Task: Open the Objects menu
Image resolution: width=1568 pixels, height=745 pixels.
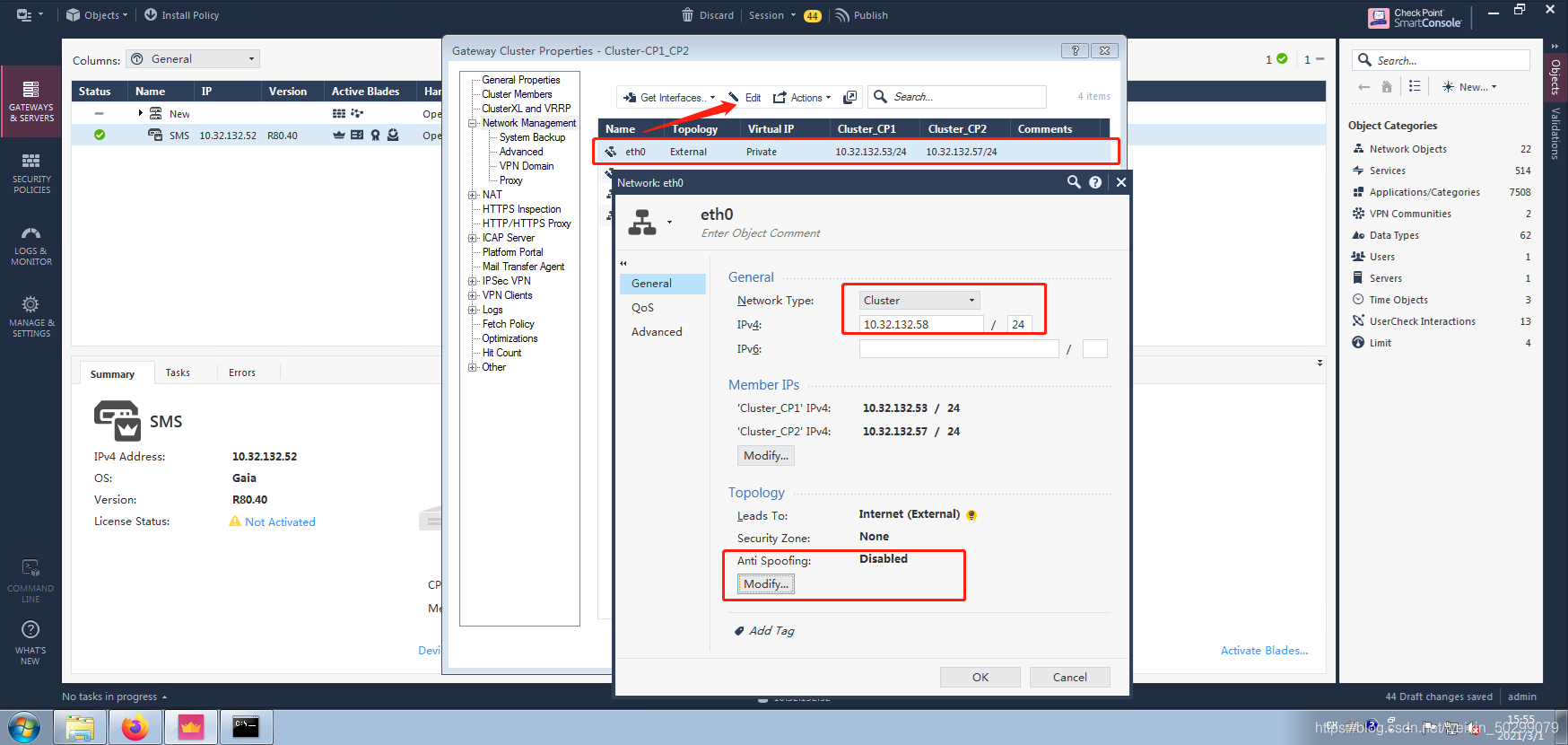Action: [x=97, y=15]
